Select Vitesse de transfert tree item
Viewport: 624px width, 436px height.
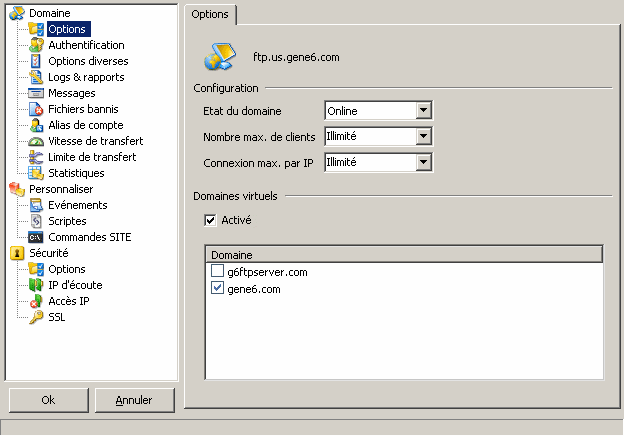coord(96,141)
